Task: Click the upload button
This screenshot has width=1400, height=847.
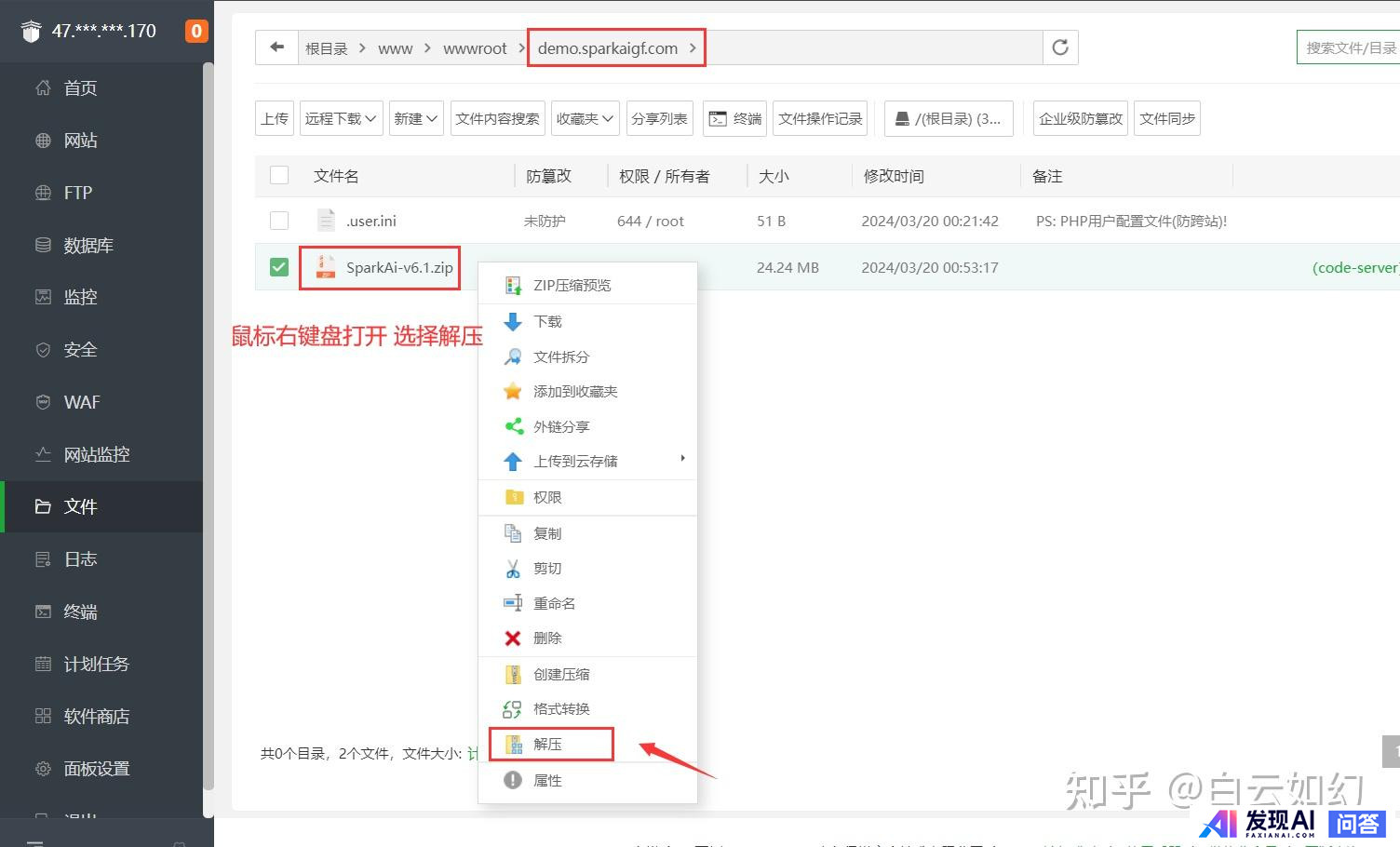Action: (275, 118)
